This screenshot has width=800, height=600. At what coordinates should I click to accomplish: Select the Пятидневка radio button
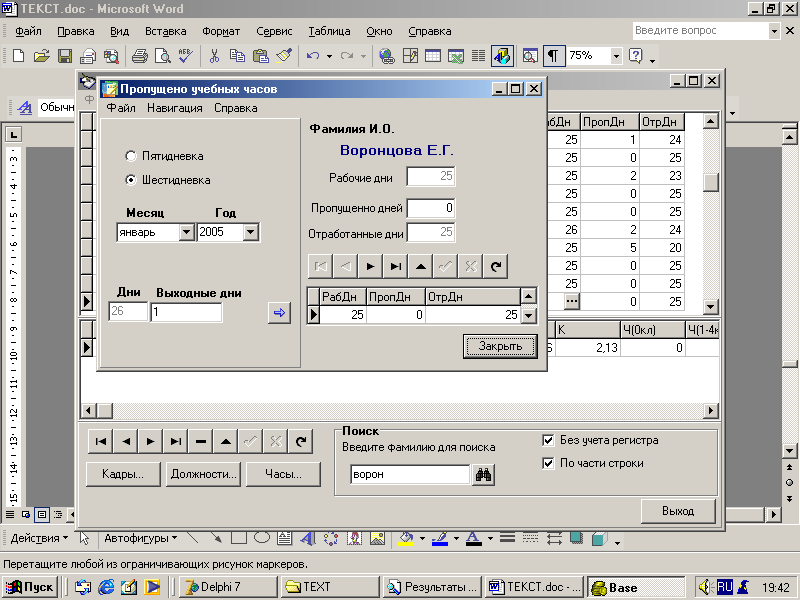(x=131, y=156)
